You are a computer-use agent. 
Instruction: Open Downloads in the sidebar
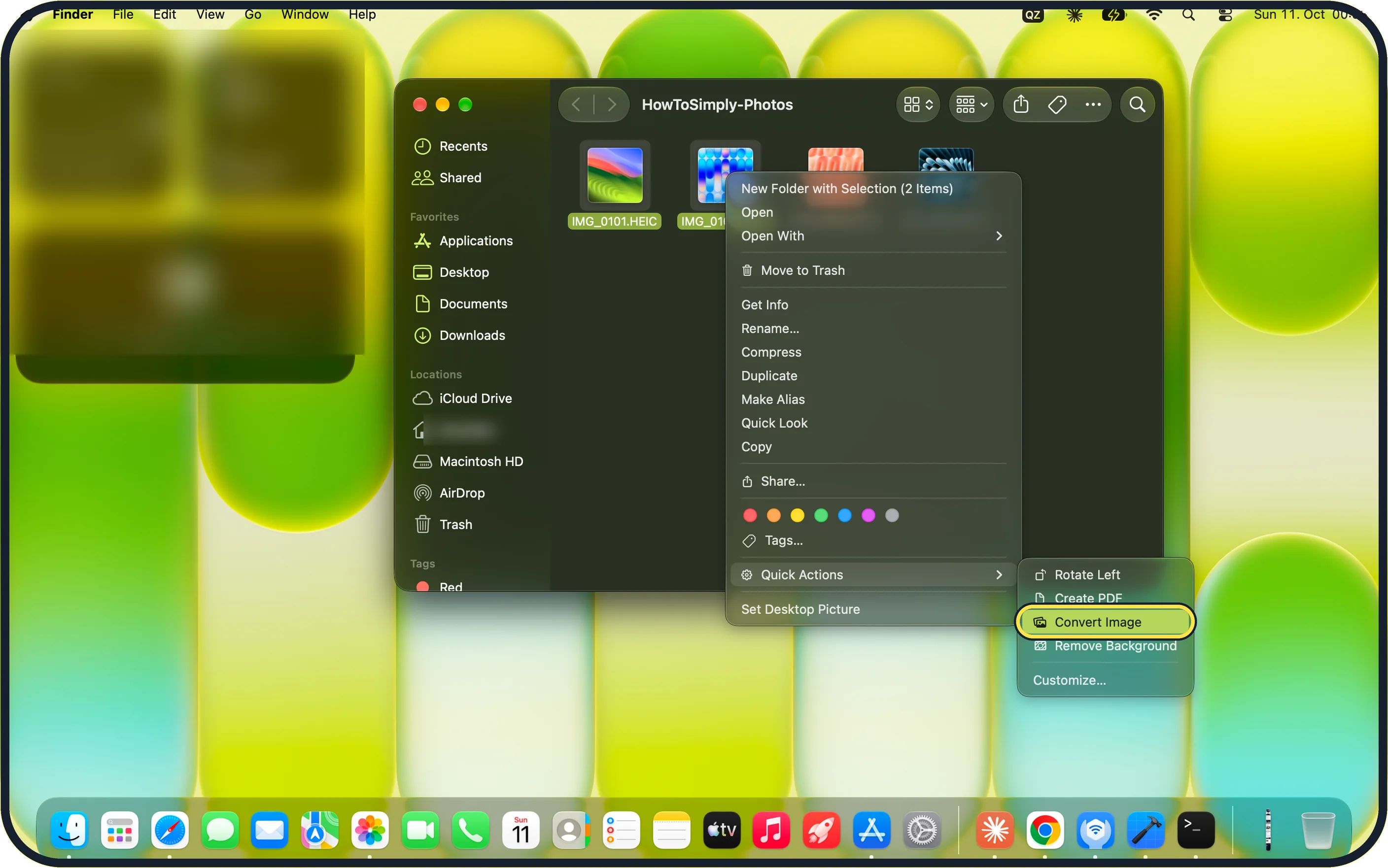click(459, 336)
